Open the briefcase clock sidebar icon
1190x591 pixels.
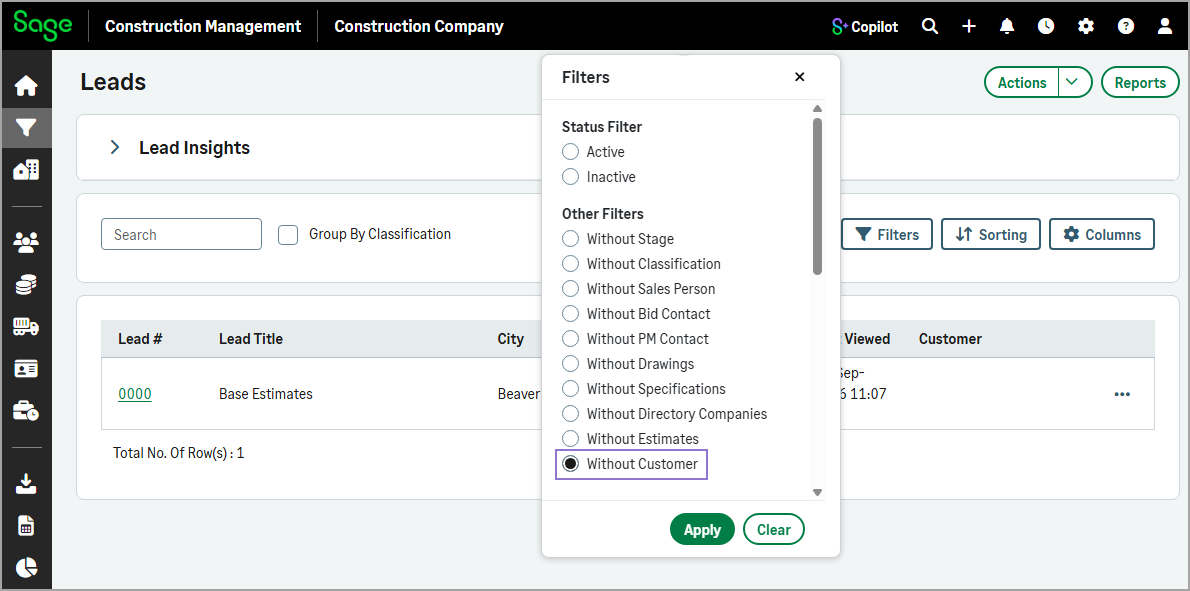[27, 411]
